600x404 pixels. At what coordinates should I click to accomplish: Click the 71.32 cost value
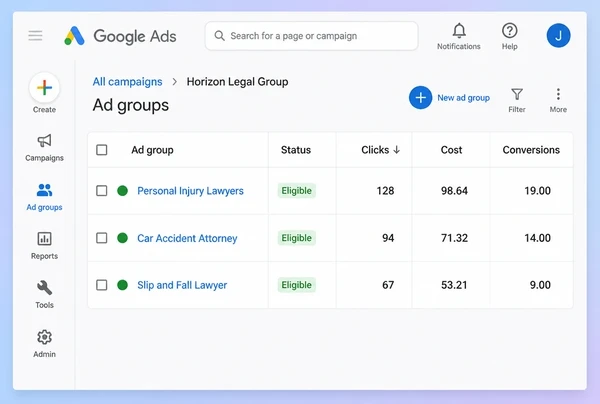pyautogui.click(x=454, y=238)
